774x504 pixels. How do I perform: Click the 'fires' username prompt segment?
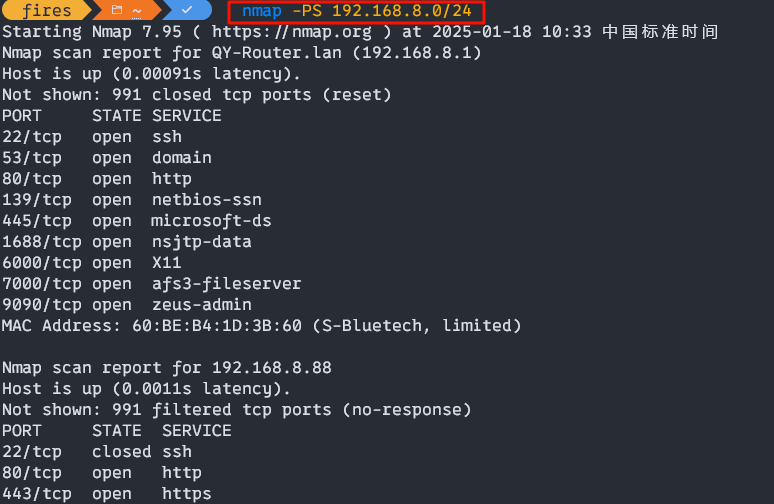pos(47,10)
